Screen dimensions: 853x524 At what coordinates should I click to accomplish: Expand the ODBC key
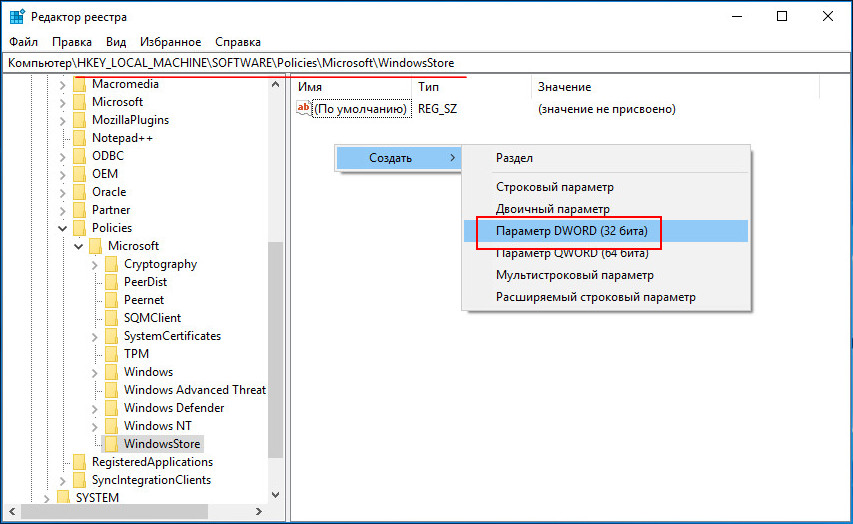tap(63, 157)
